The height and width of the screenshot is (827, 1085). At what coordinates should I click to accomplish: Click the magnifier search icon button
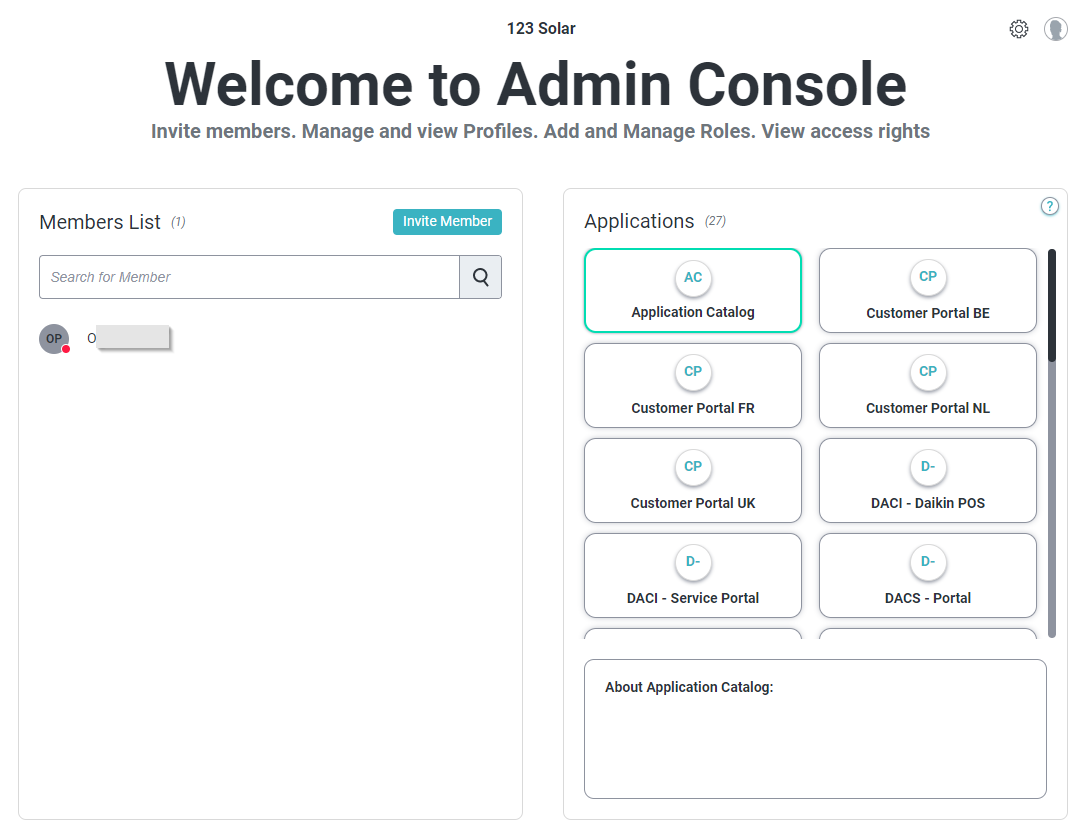(480, 277)
